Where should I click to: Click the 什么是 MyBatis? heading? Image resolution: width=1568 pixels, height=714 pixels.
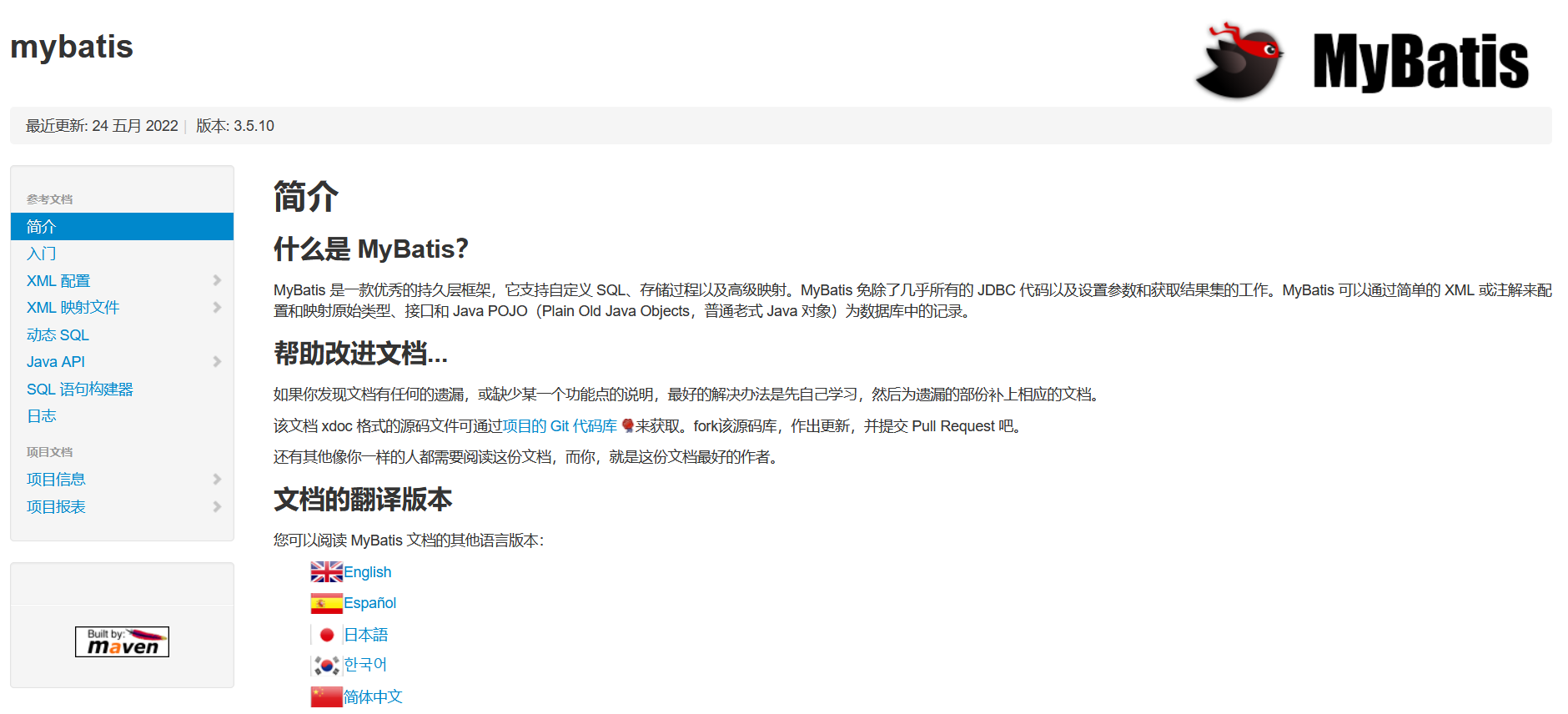(x=371, y=249)
